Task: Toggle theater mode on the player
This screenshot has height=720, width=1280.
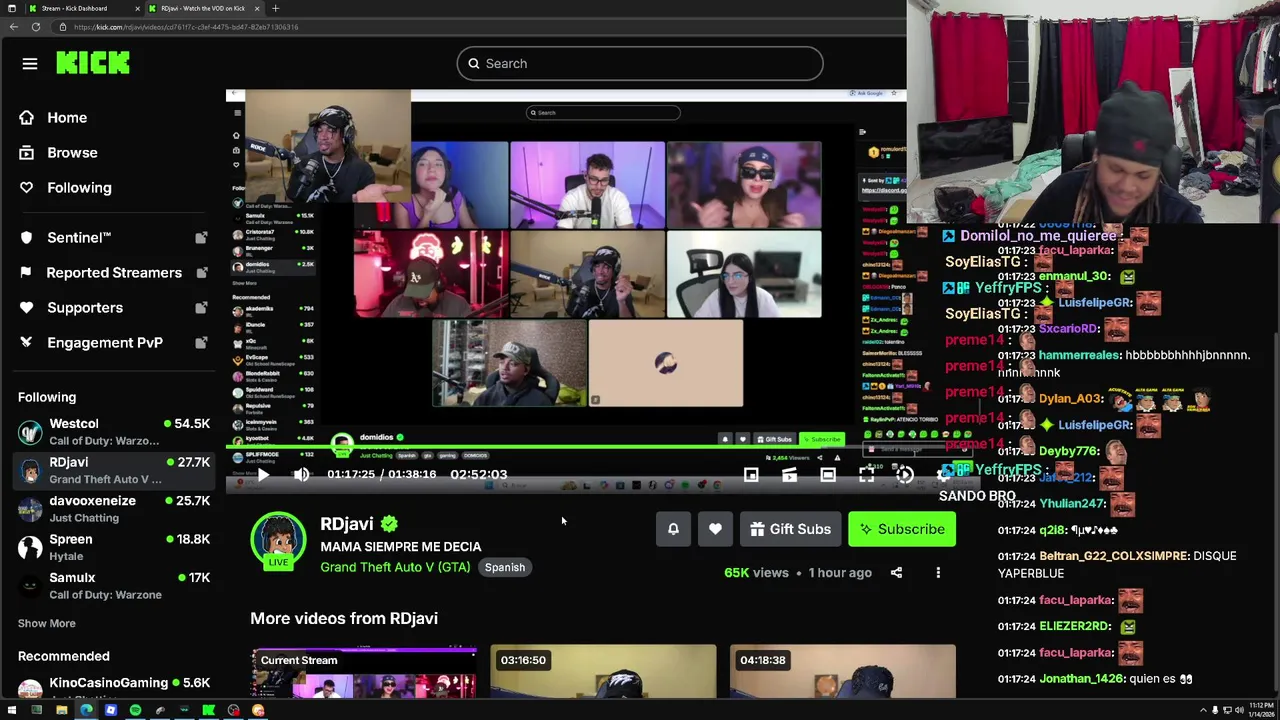Action: click(x=828, y=476)
